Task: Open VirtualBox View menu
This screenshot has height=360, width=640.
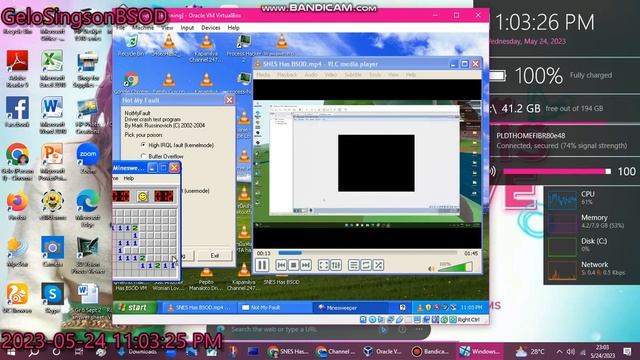Action: point(167,28)
